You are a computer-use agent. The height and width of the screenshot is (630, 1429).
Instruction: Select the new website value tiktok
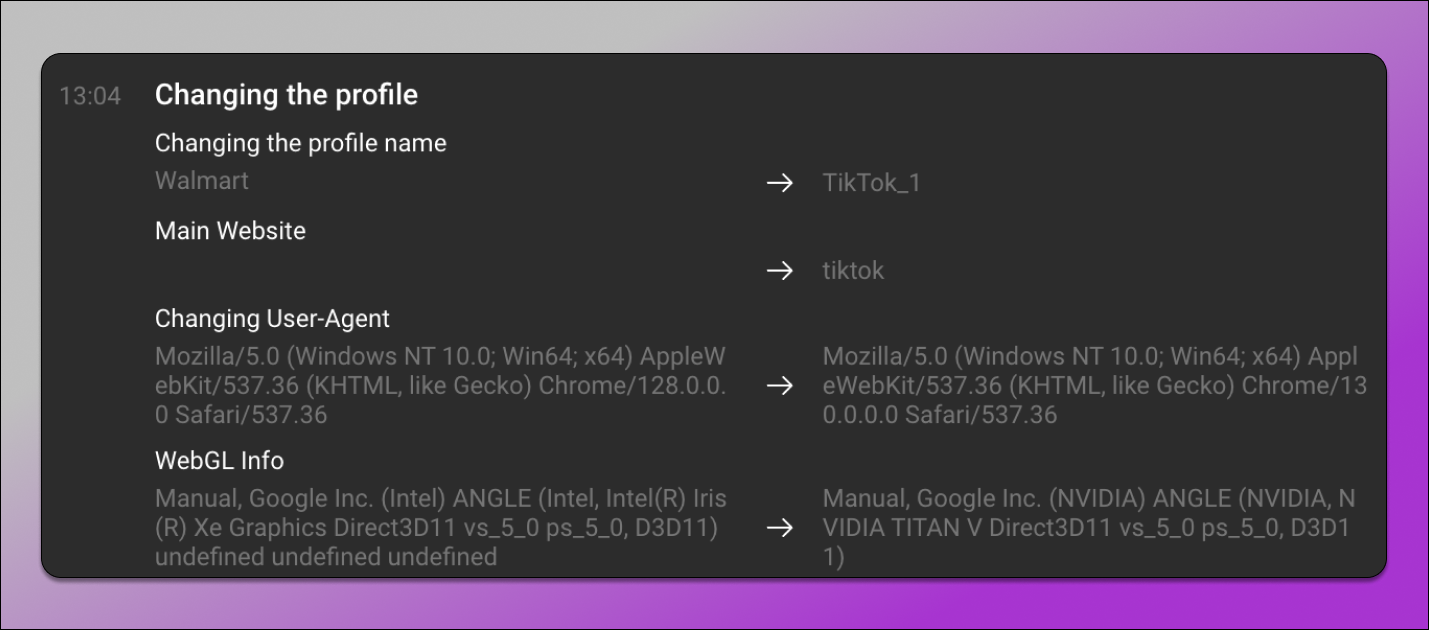pos(853,271)
